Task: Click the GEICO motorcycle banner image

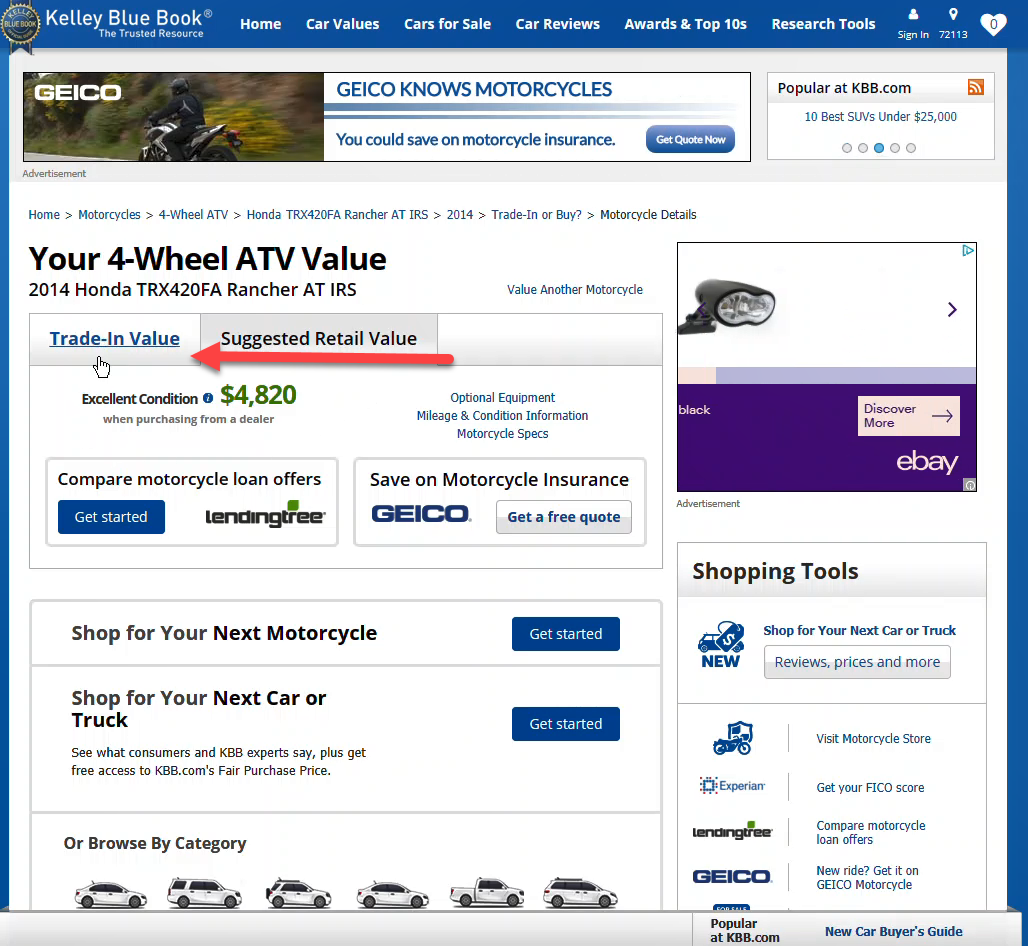Action: coord(174,117)
